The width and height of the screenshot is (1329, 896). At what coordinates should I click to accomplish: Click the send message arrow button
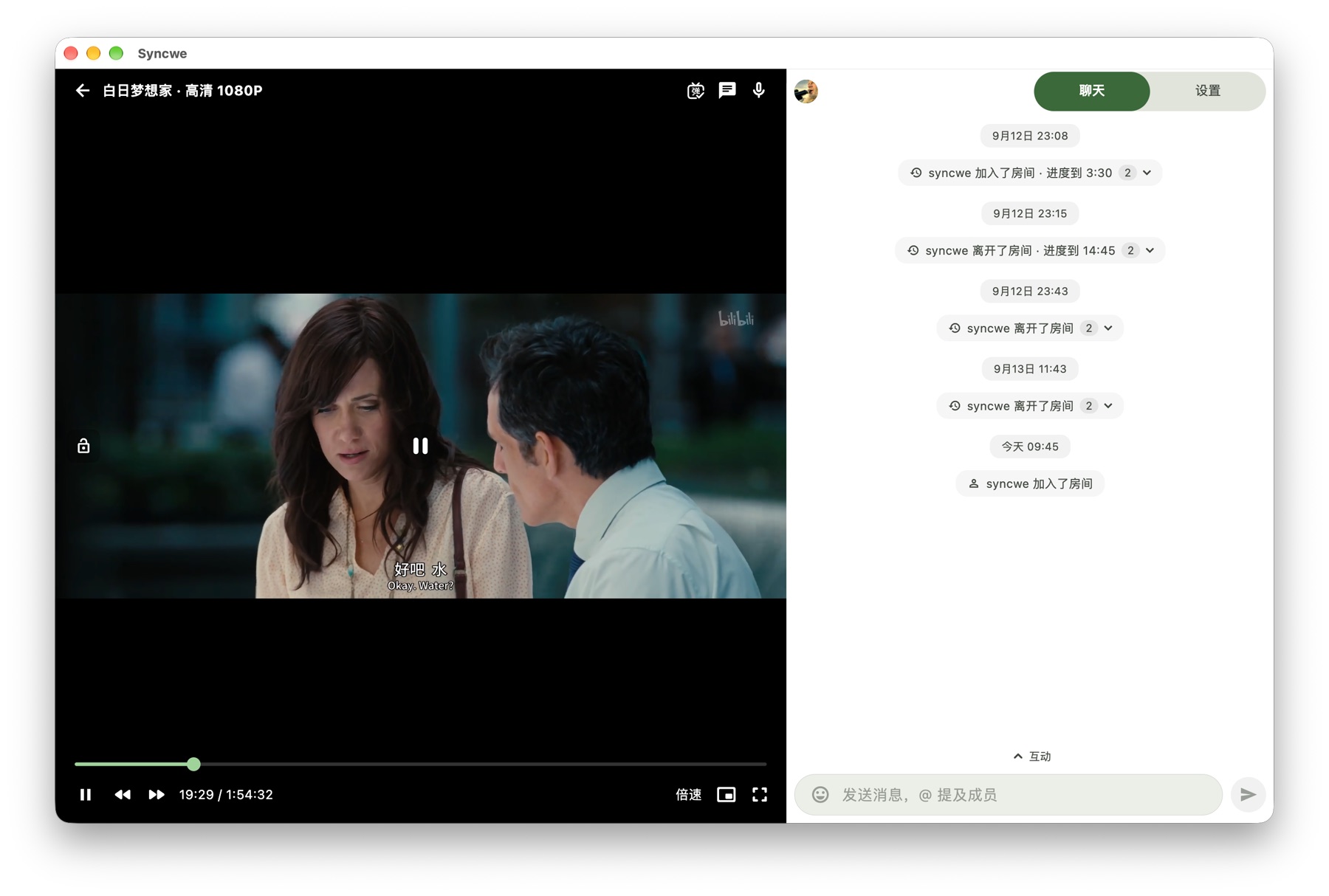[x=1248, y=794]
